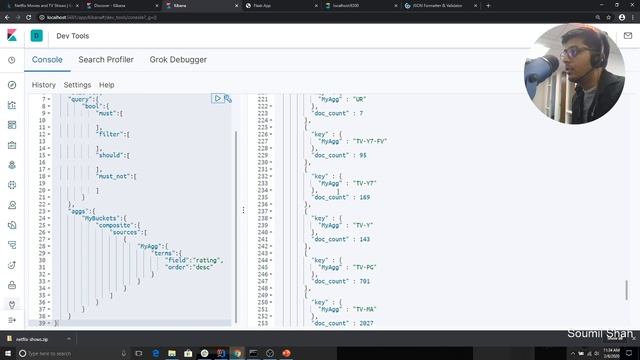
Task: Click the browser address bar
Action: tap(314, 18)
